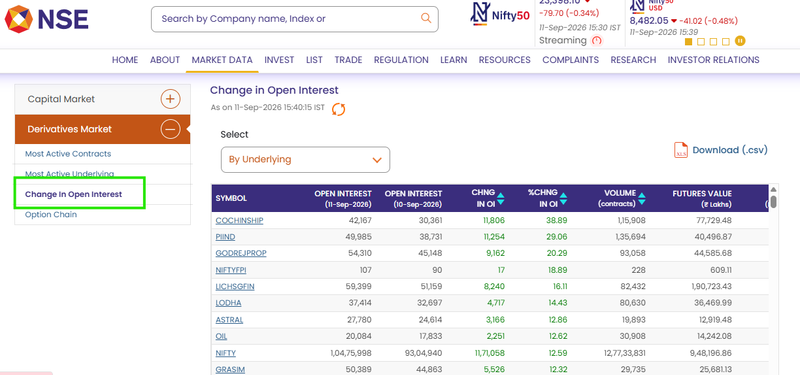The image size is (800, 375).
Task: Pause the index ticker carousel
Action: pyautogui.click(x=740, y=41)
